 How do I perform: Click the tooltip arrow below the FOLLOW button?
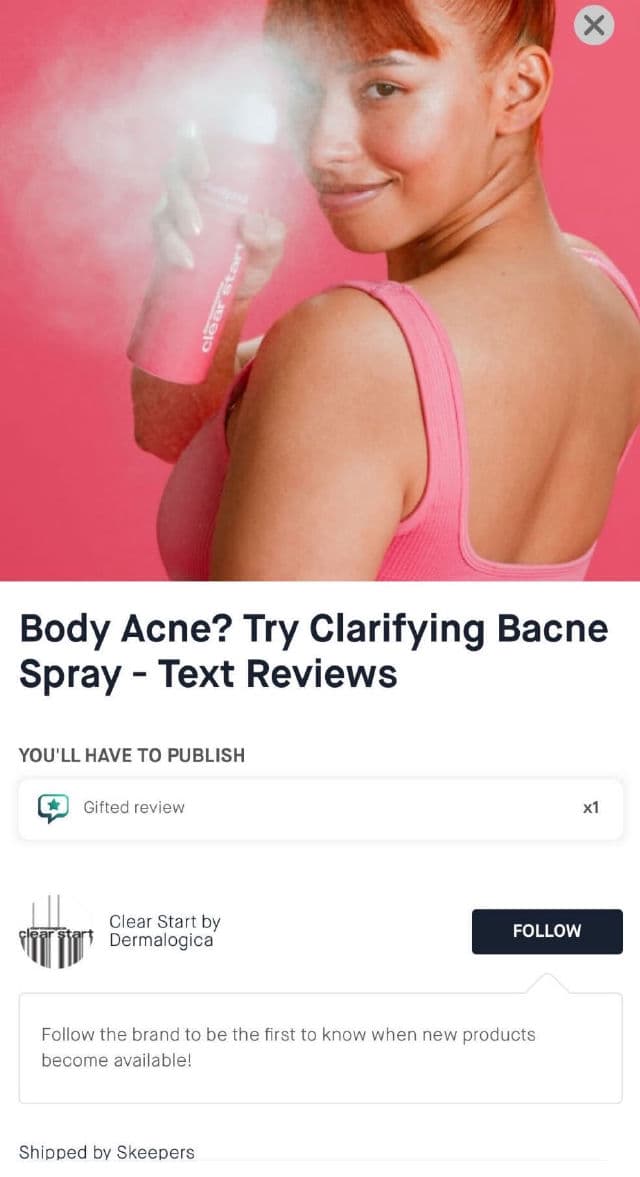pos(547,983)
